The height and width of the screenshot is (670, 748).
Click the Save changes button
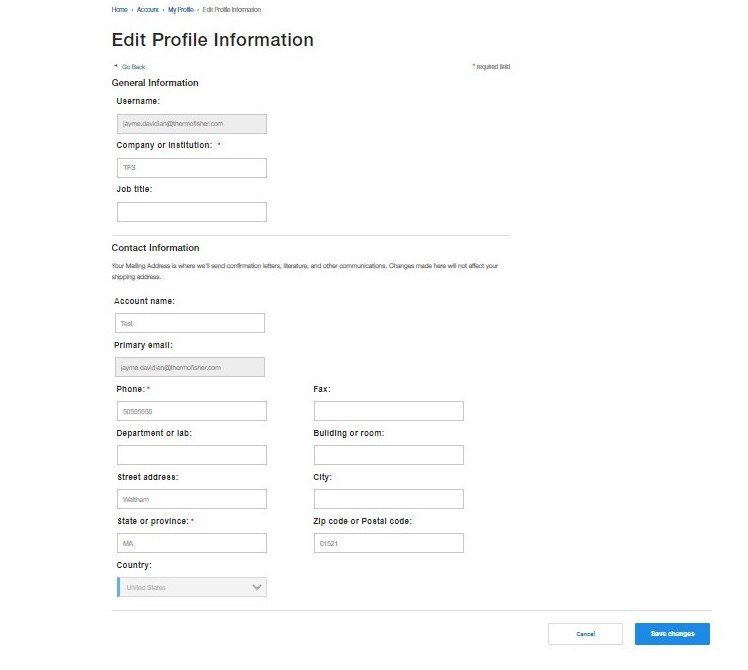point(672,634)
